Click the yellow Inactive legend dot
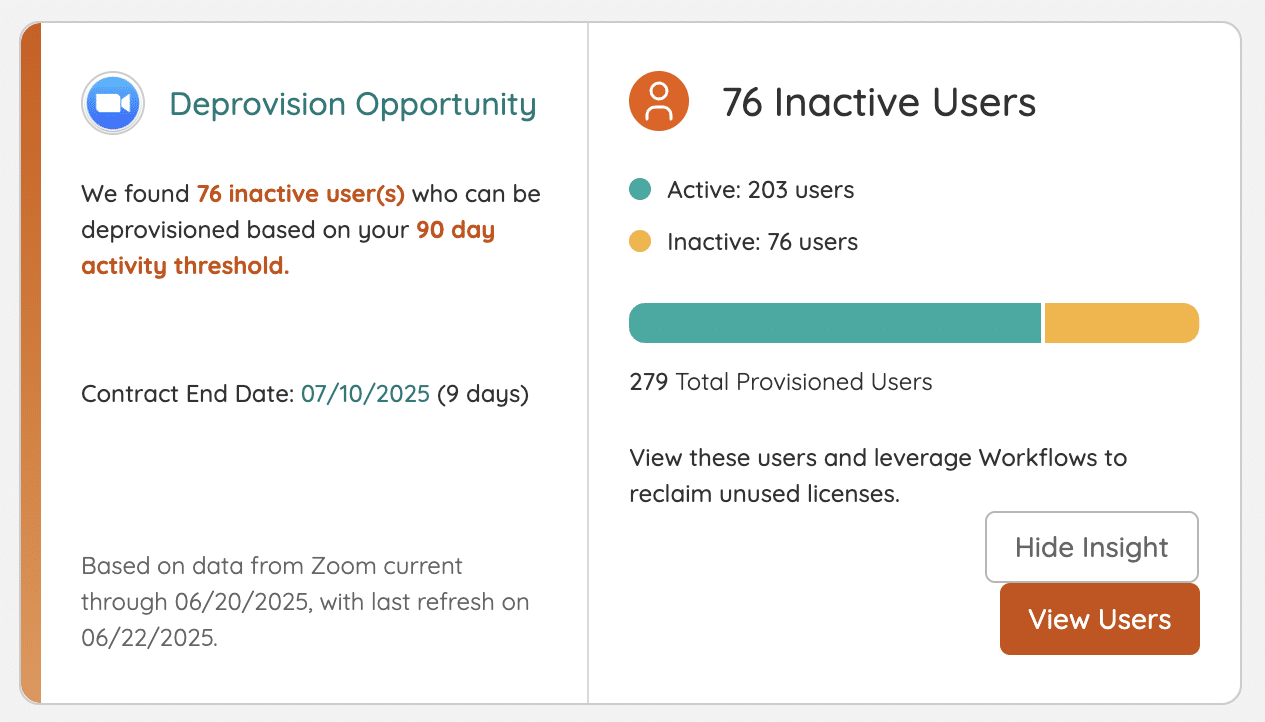 click(641, 241)
